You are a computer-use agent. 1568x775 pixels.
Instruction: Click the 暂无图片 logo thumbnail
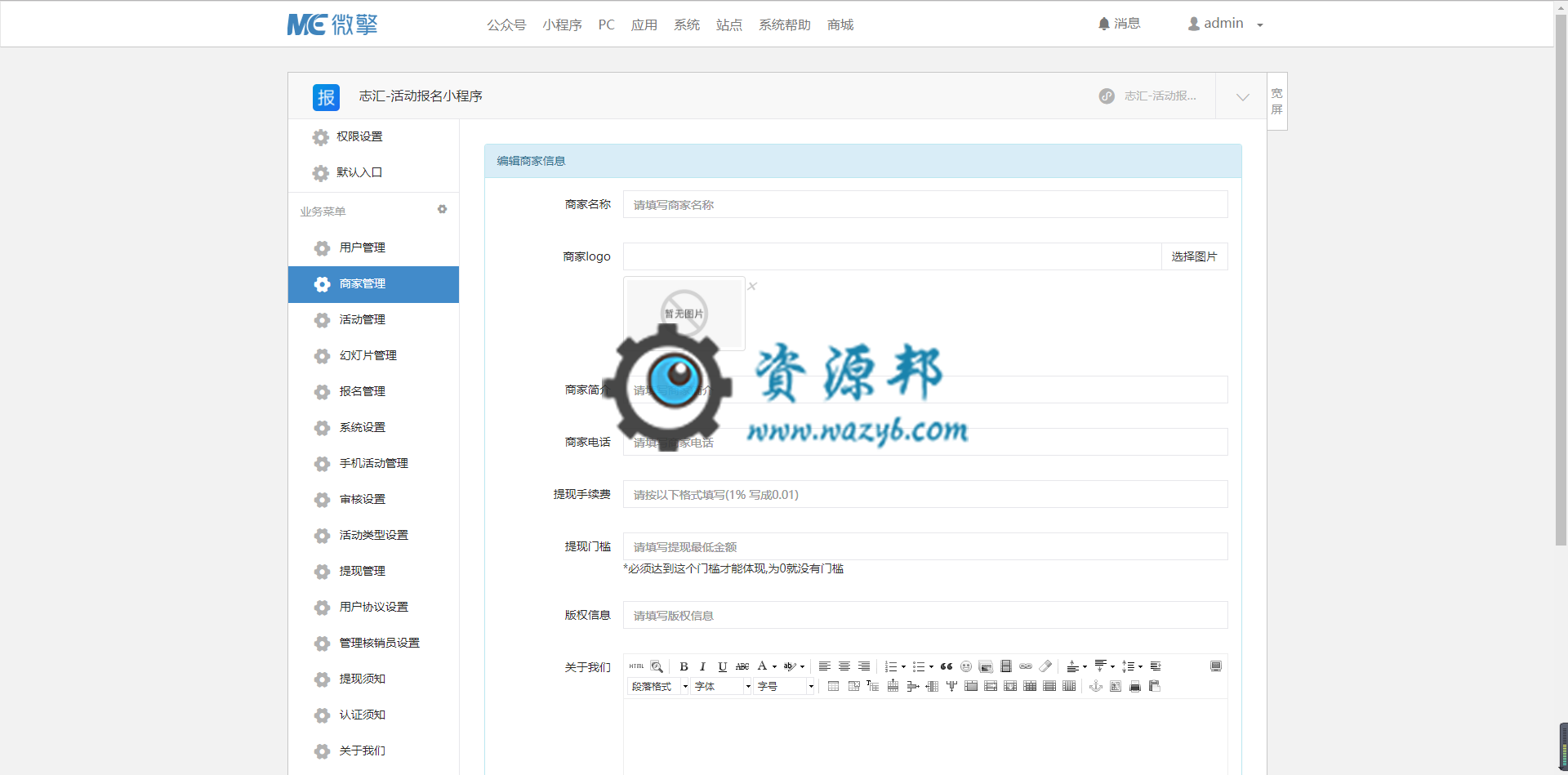684,314
